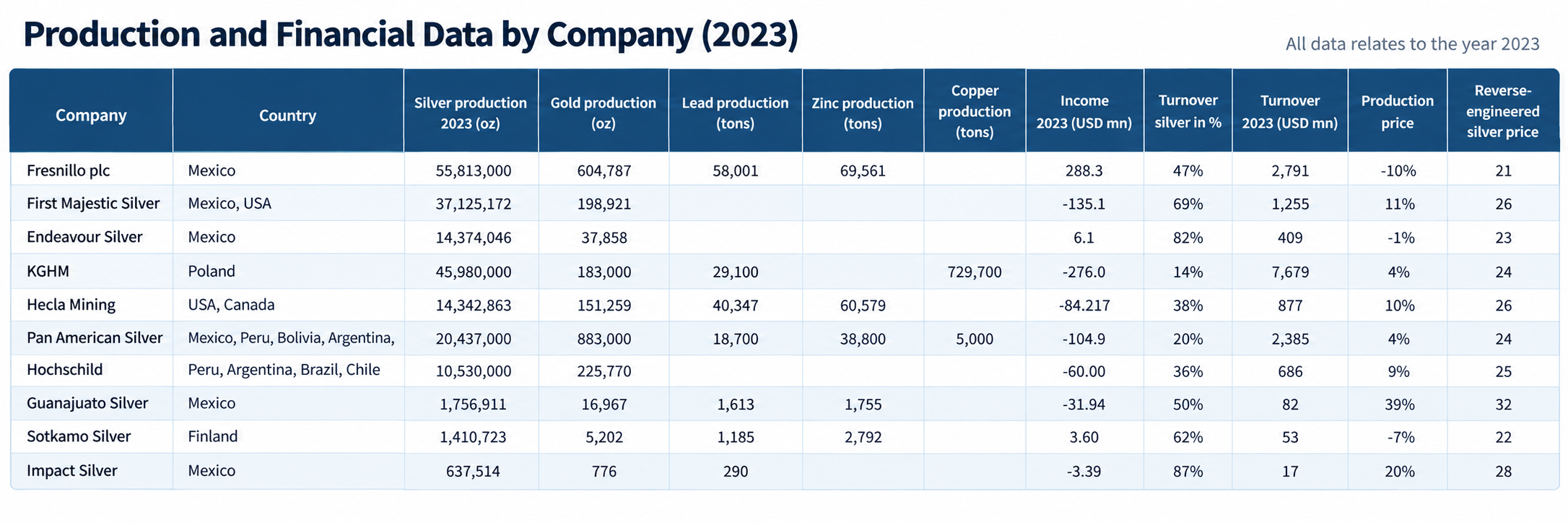Select lead production value 58,001
This screenshot has width=1568, height=523.
[736, 171]
